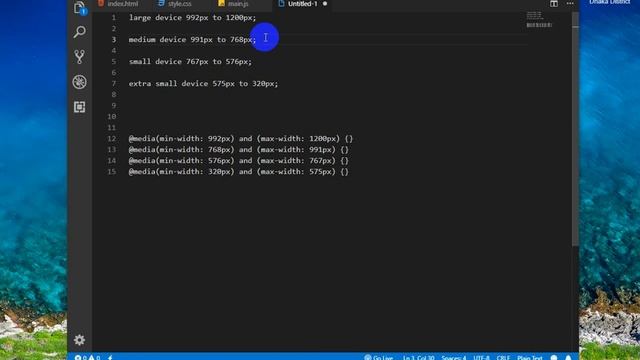This screenshot has height=360, width=640.
Task: Change the UTF-8 file encoding
Action: (482, 358)
